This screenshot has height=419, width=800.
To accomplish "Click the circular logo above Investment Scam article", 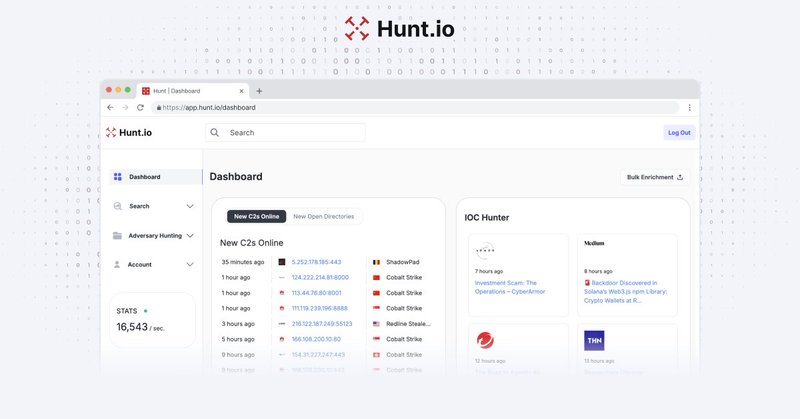I will pos(485,251).
